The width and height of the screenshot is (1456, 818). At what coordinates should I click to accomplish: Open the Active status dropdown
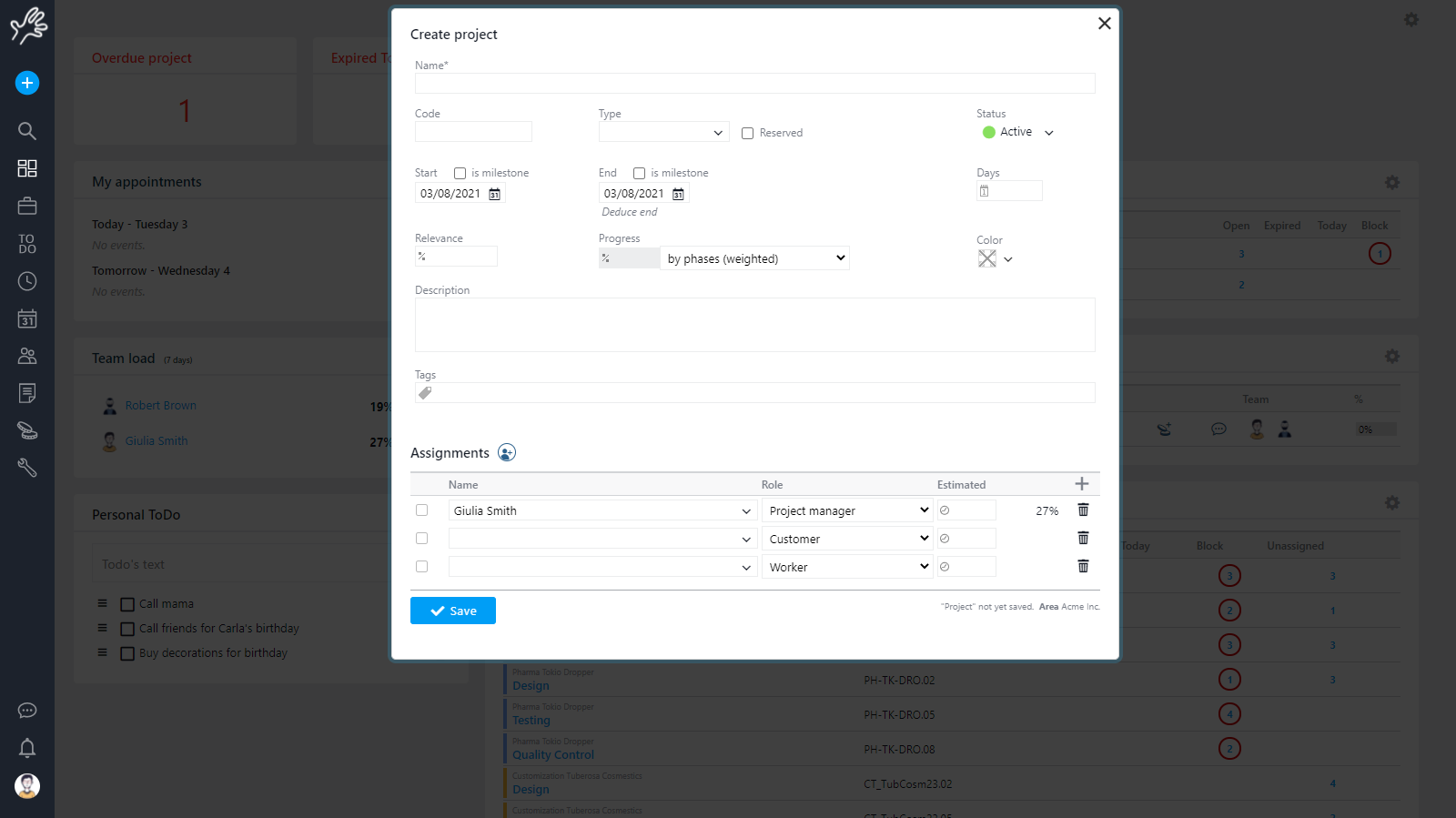(x=1018, y=133)
